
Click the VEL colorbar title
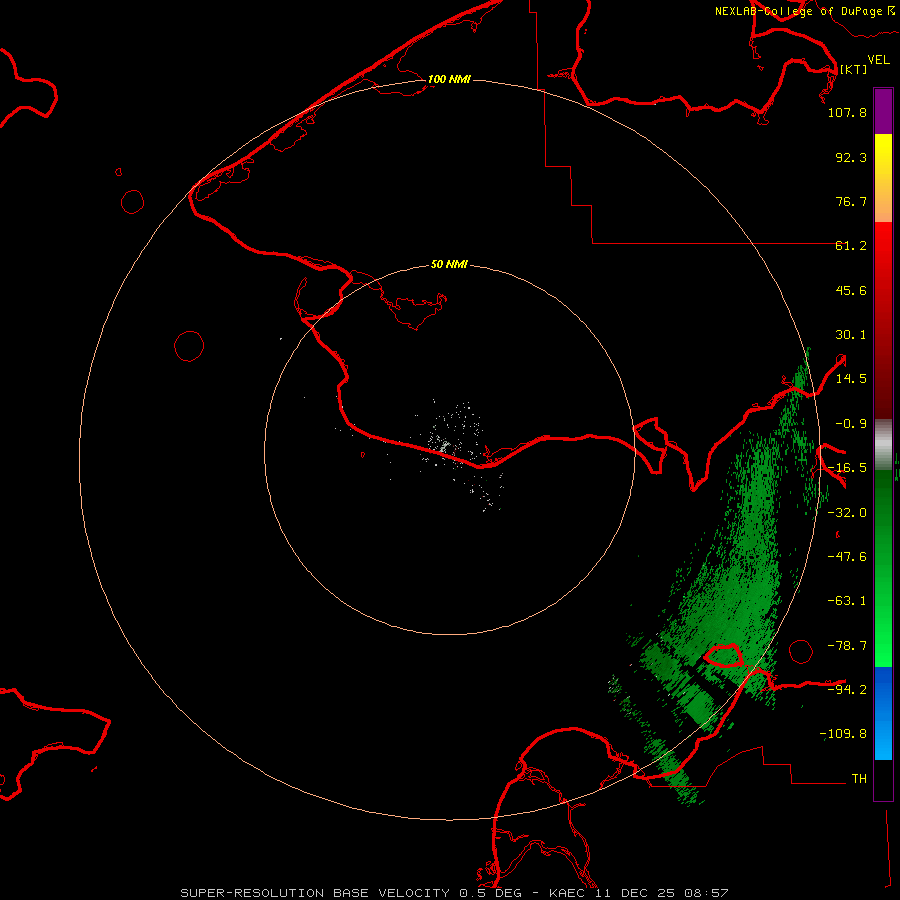[878, 60]
